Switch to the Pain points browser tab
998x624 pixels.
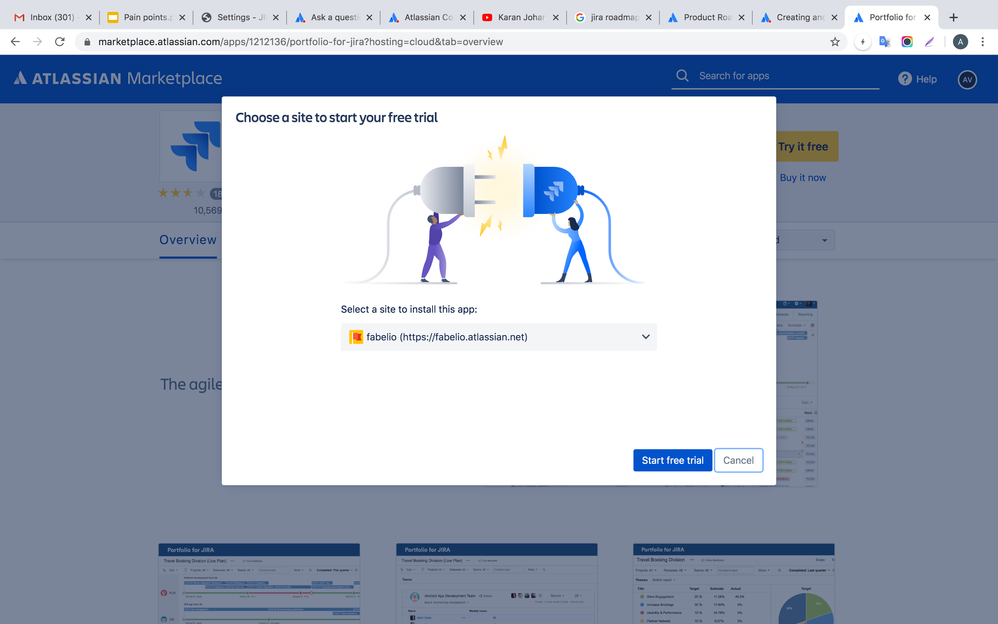coord(146,17)
